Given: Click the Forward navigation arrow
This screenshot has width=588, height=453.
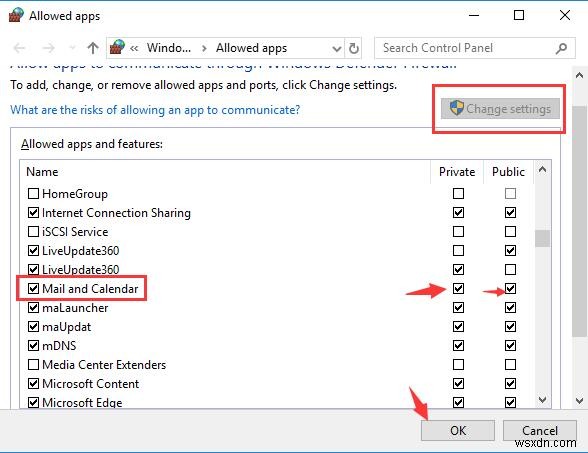Looking at the screenshot, I should tap(48, 48).
